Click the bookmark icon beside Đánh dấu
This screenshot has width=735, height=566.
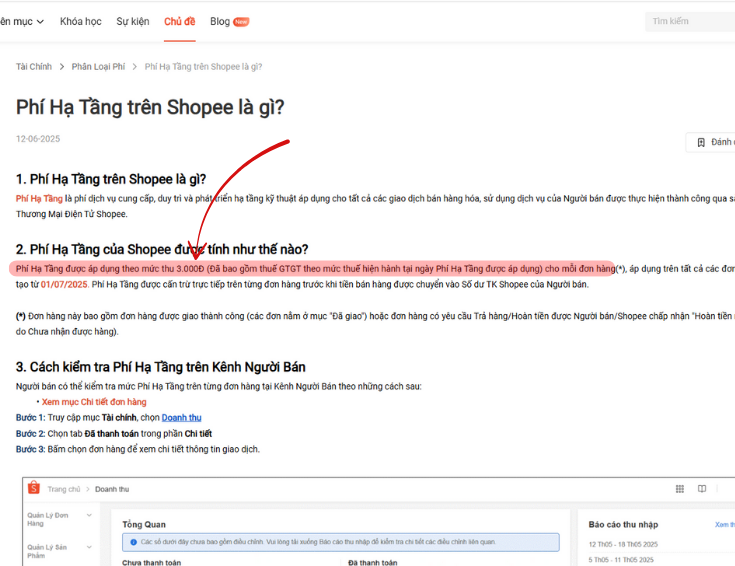701,142
